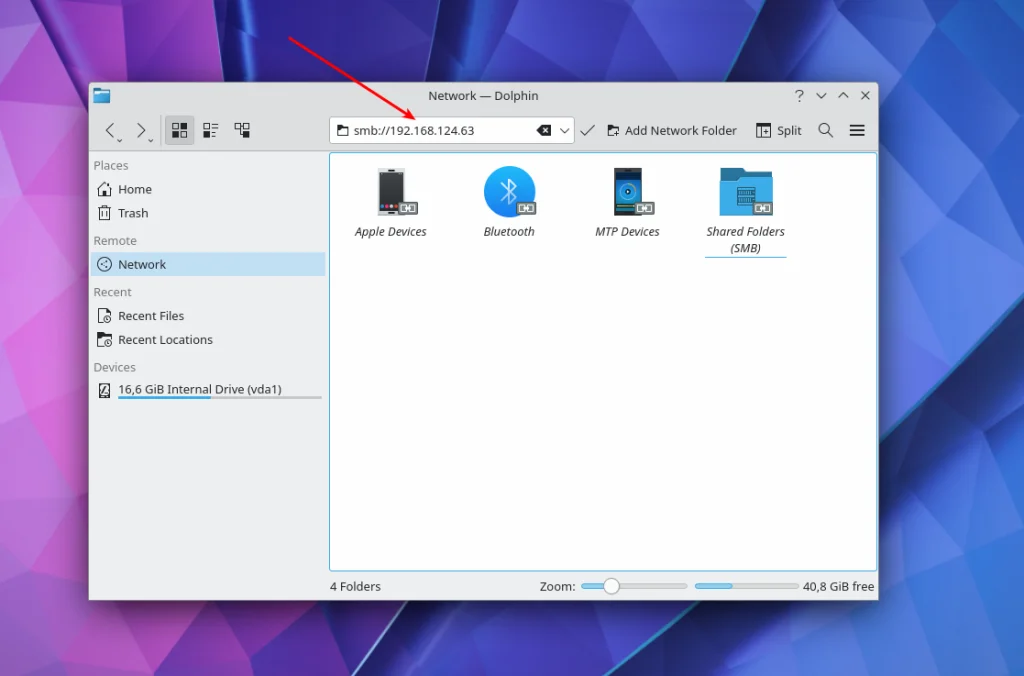1024x676 pixels.
Task: Open Recent Locations from the sidebar
Action: tap(164, 339)
